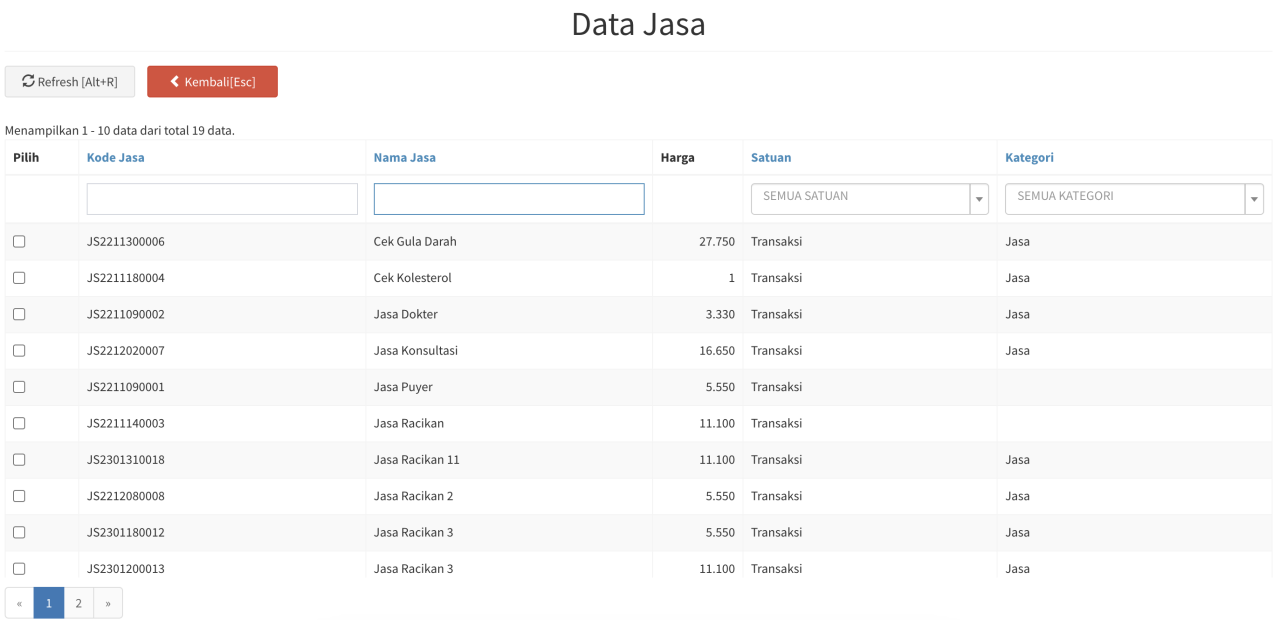Click the next page » arrow
The image size is (1280, 620).
(x=108, y=603)
